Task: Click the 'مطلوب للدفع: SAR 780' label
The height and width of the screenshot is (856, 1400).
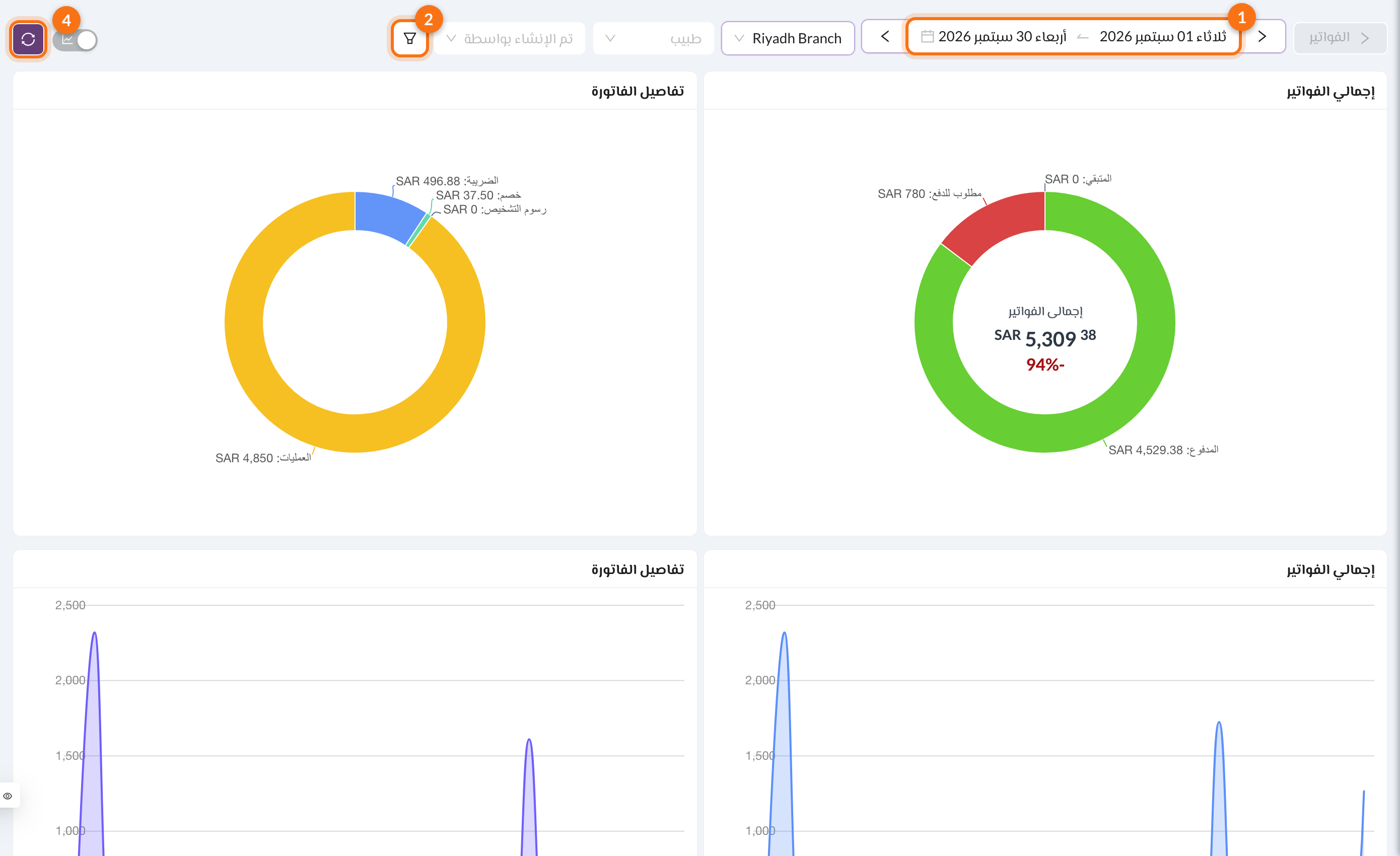Action: [930, 194]
